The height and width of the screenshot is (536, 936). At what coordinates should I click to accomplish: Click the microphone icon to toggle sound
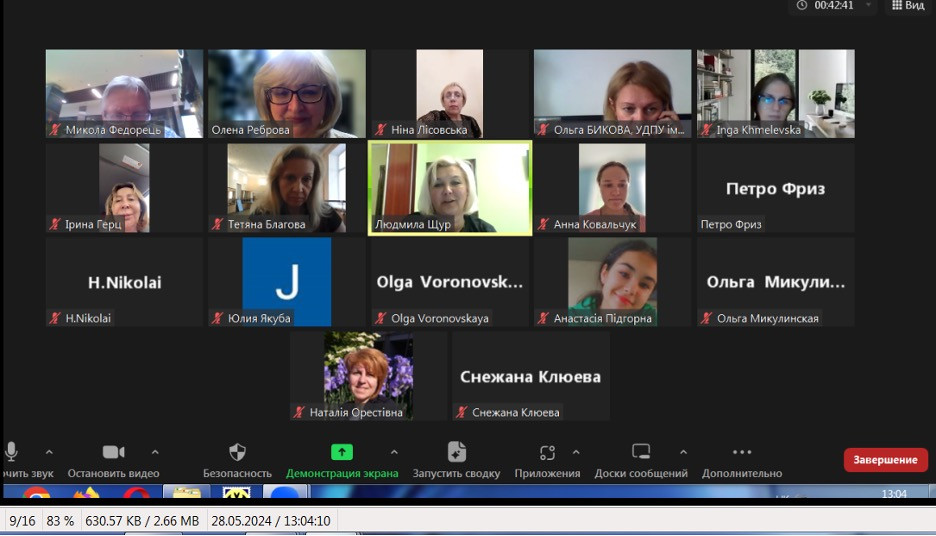coord(11,452)
